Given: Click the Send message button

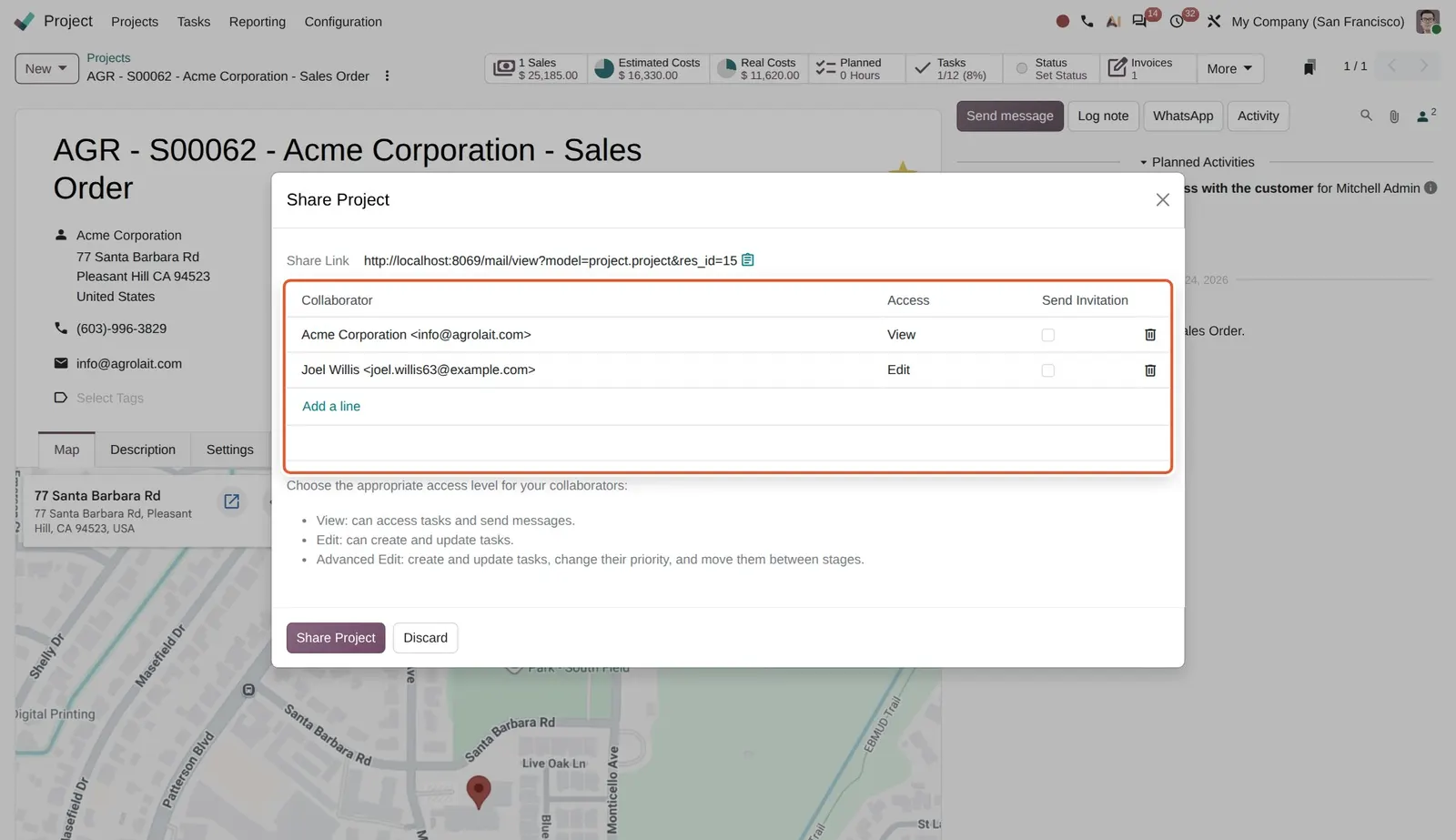Looking at the screenshot, I should click(1010, 116).
